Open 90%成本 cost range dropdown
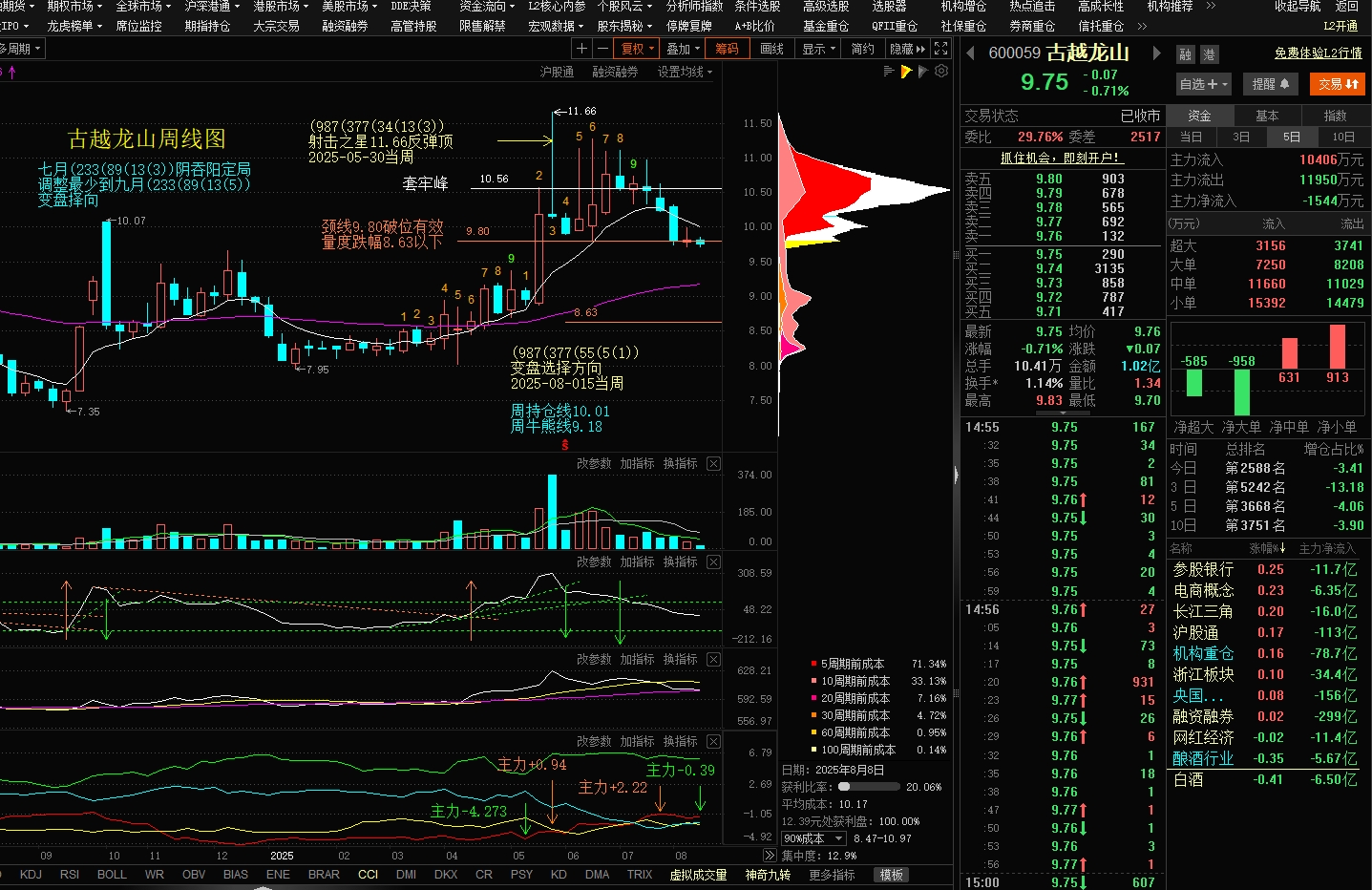The width and height of the screenshot is (1372, 890). tap(813, 838)
